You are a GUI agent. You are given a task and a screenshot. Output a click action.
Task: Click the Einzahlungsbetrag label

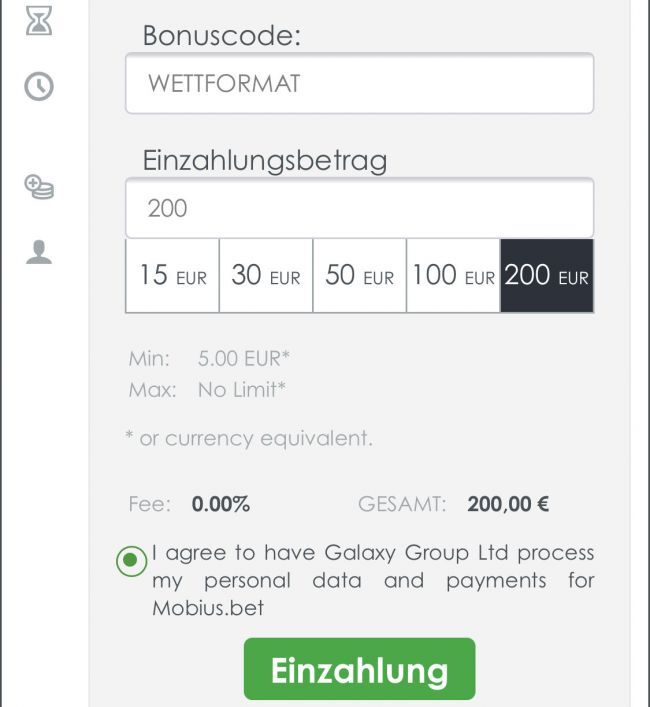pyautogui.click(x=265, y=161)
